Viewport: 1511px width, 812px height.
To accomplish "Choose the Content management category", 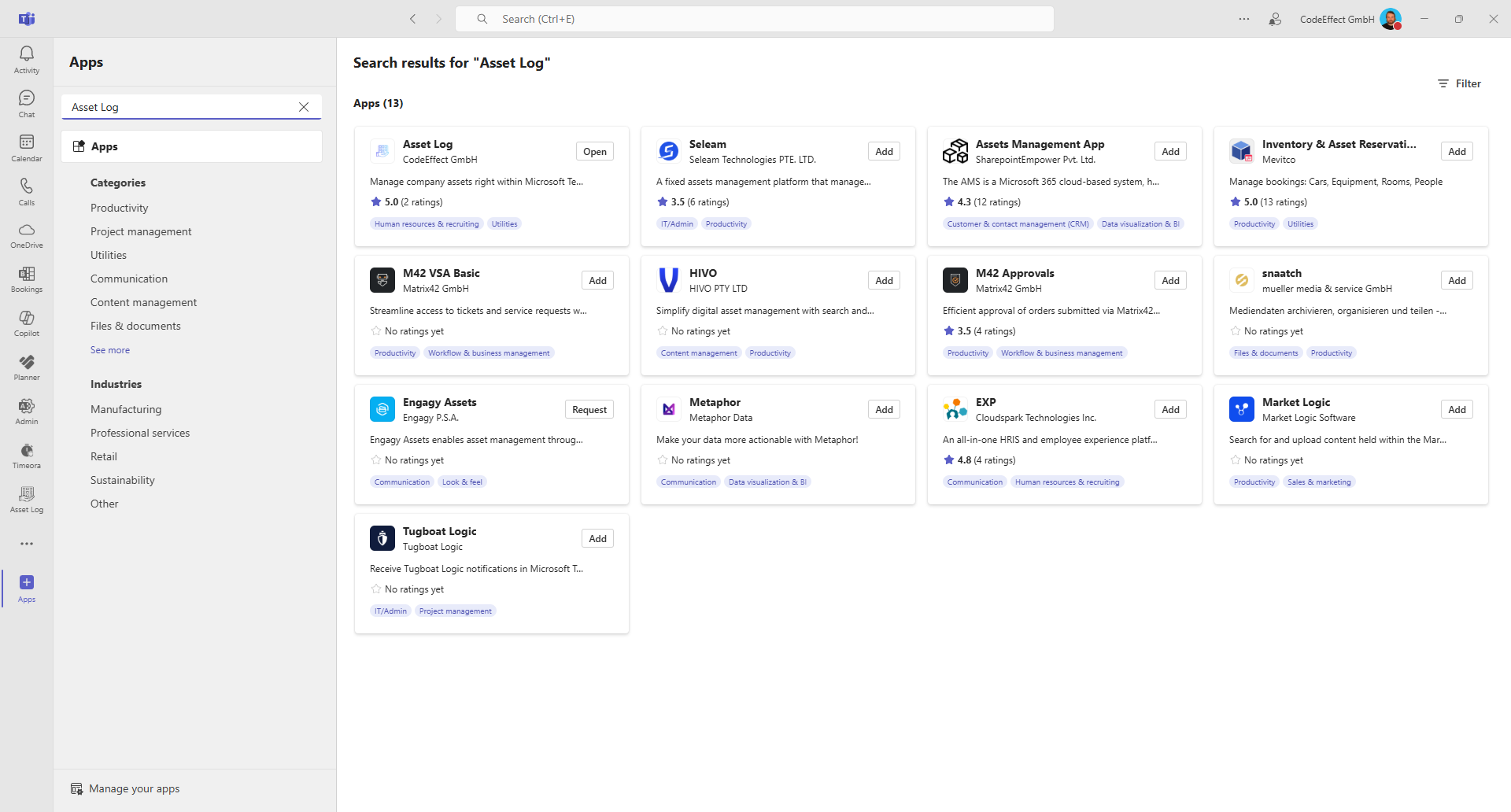I will point(143,302).
